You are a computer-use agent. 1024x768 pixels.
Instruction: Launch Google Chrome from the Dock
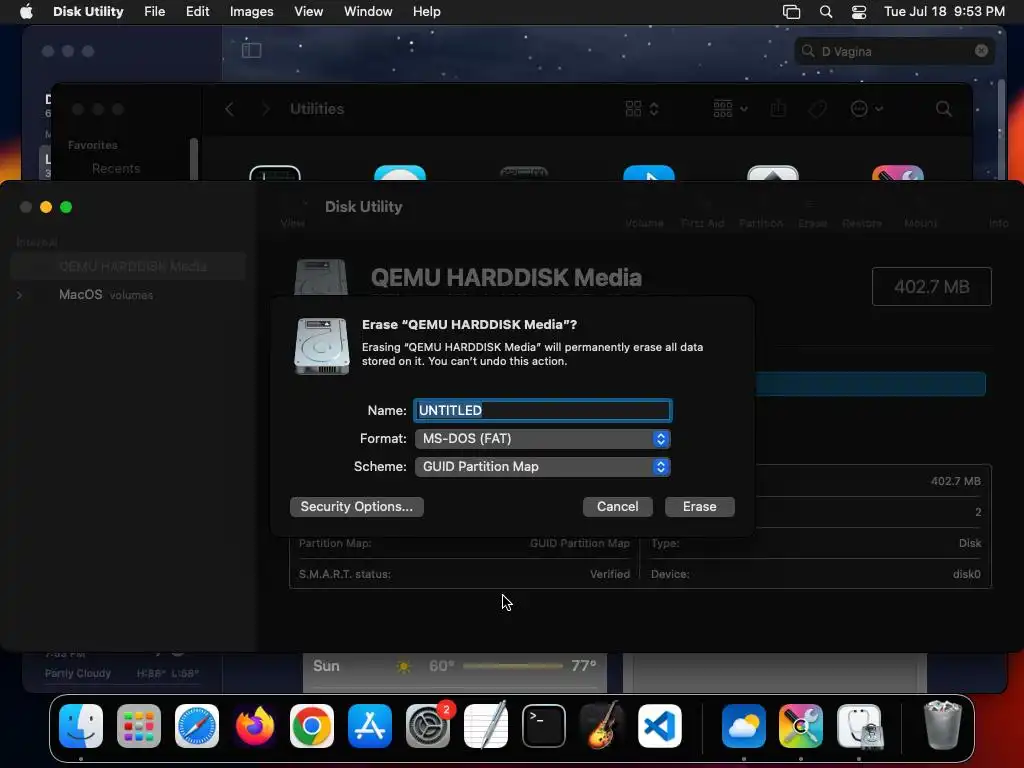coord(312,726)
